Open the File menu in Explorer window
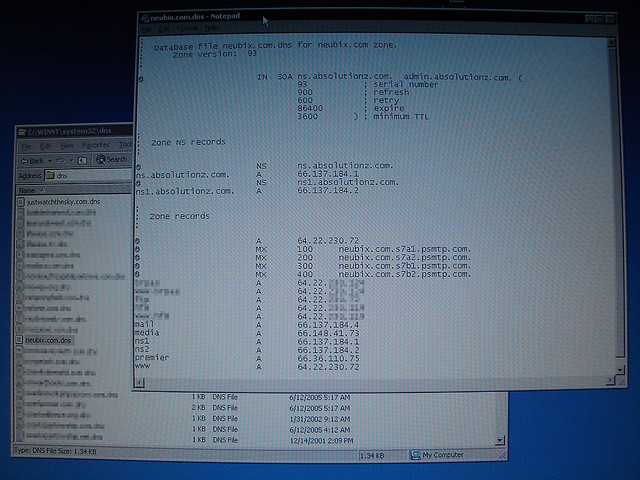640x480 pixels. click(26, 146)
